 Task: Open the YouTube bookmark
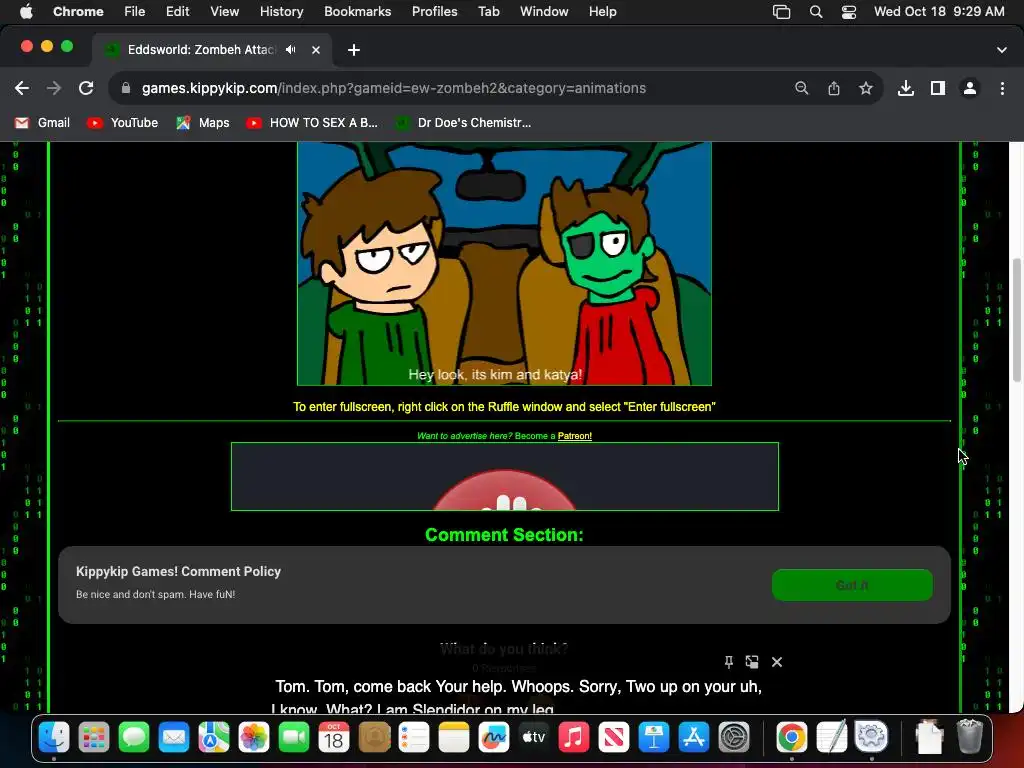tap(122, 123)
